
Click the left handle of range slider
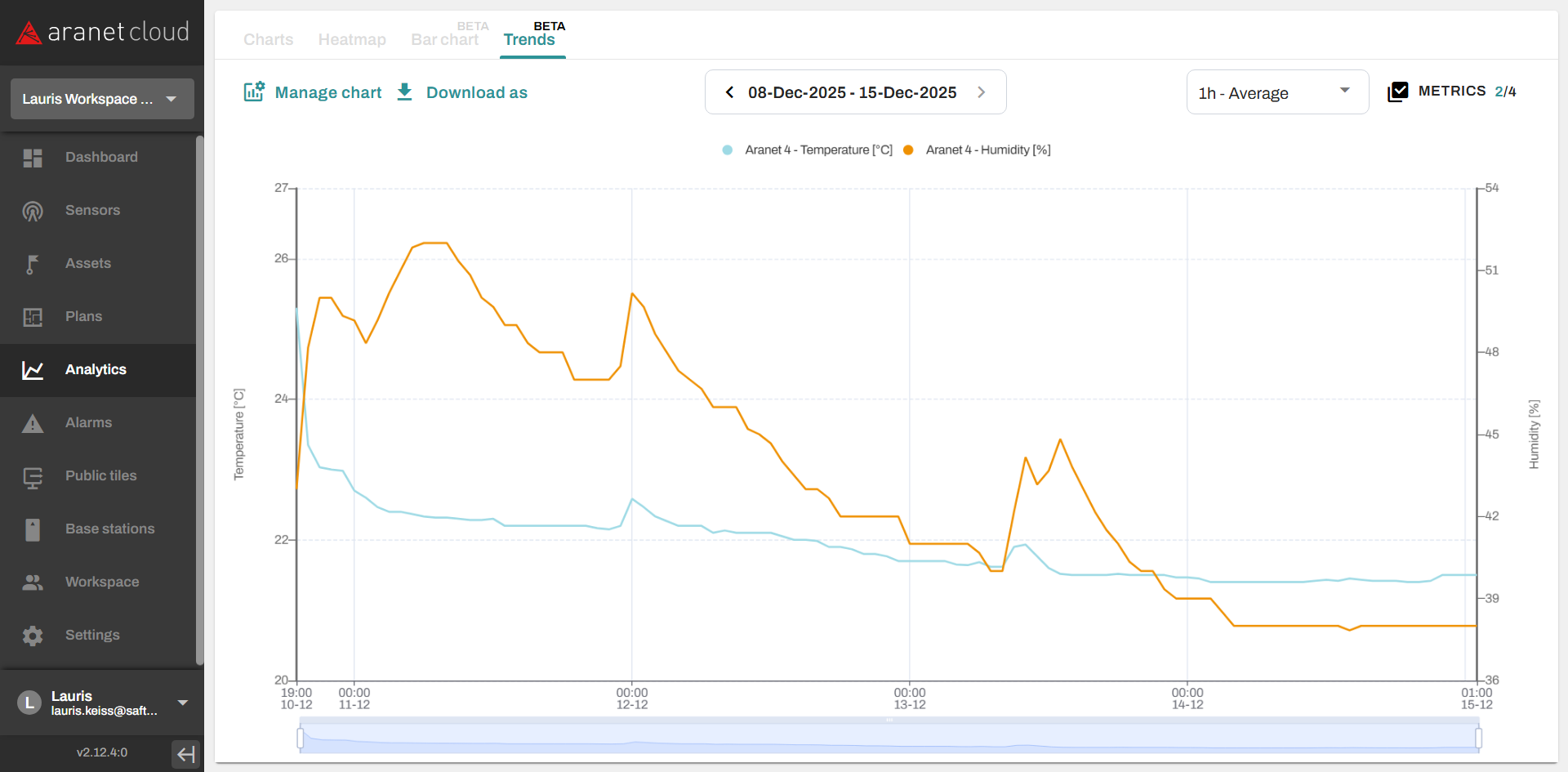[x=301, y=739]
